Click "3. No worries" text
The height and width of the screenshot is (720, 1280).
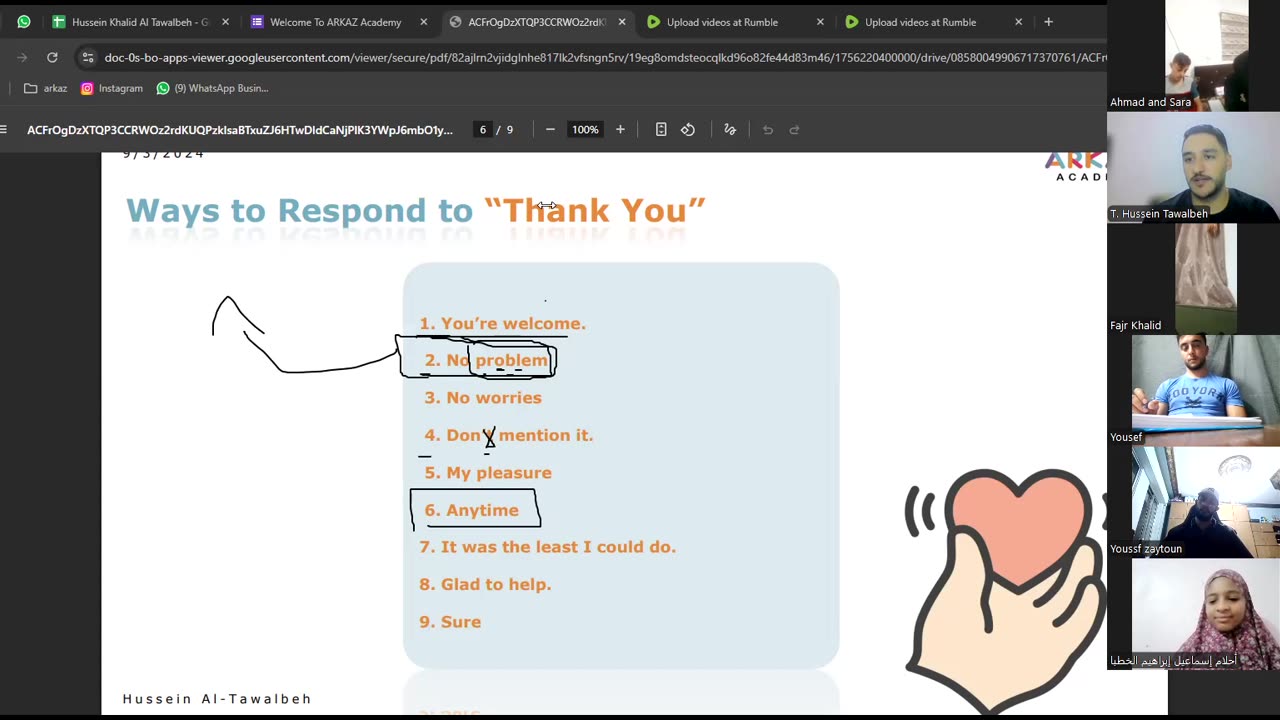click(x=483, y=398)
